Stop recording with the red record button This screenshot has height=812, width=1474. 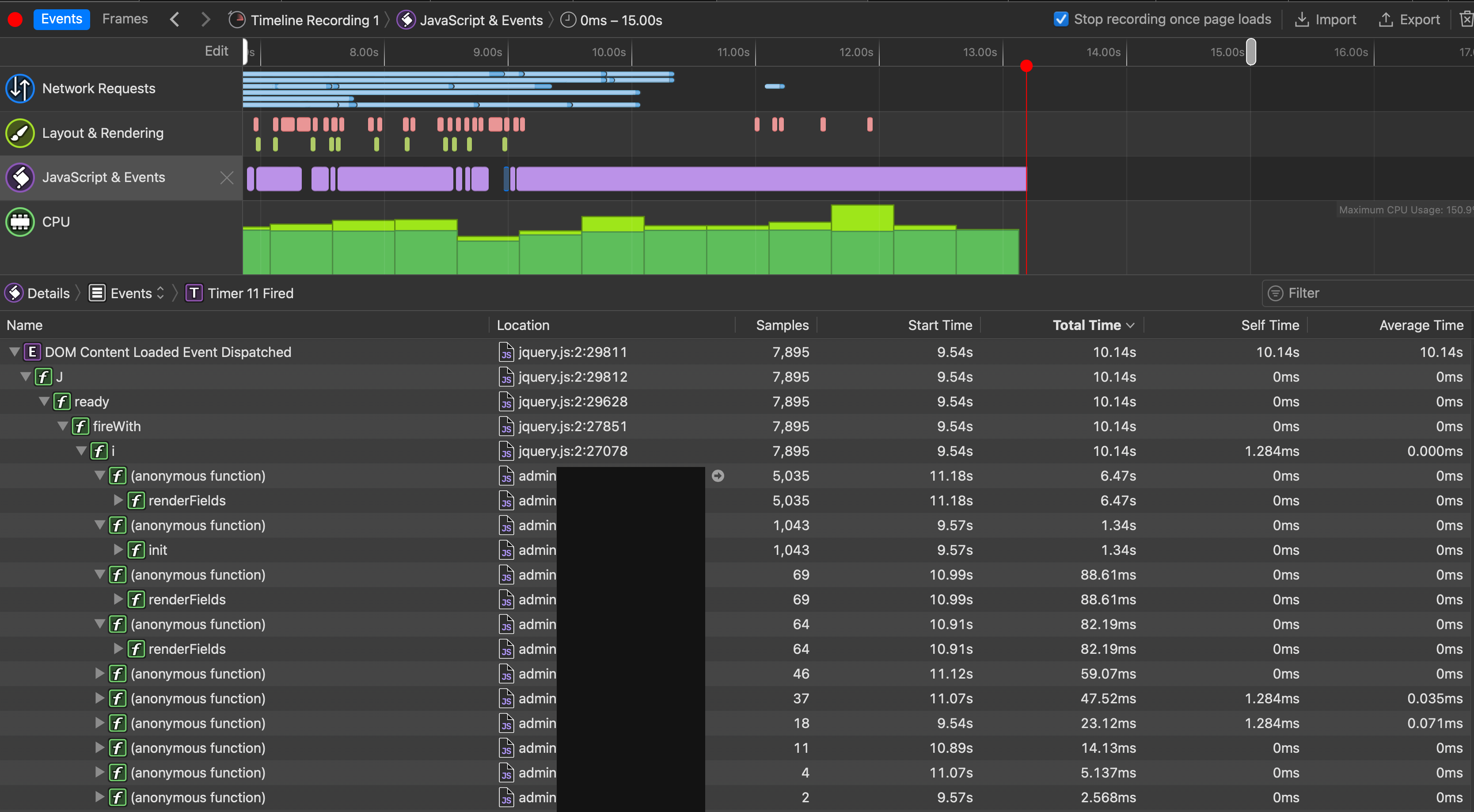click(15, 19)
